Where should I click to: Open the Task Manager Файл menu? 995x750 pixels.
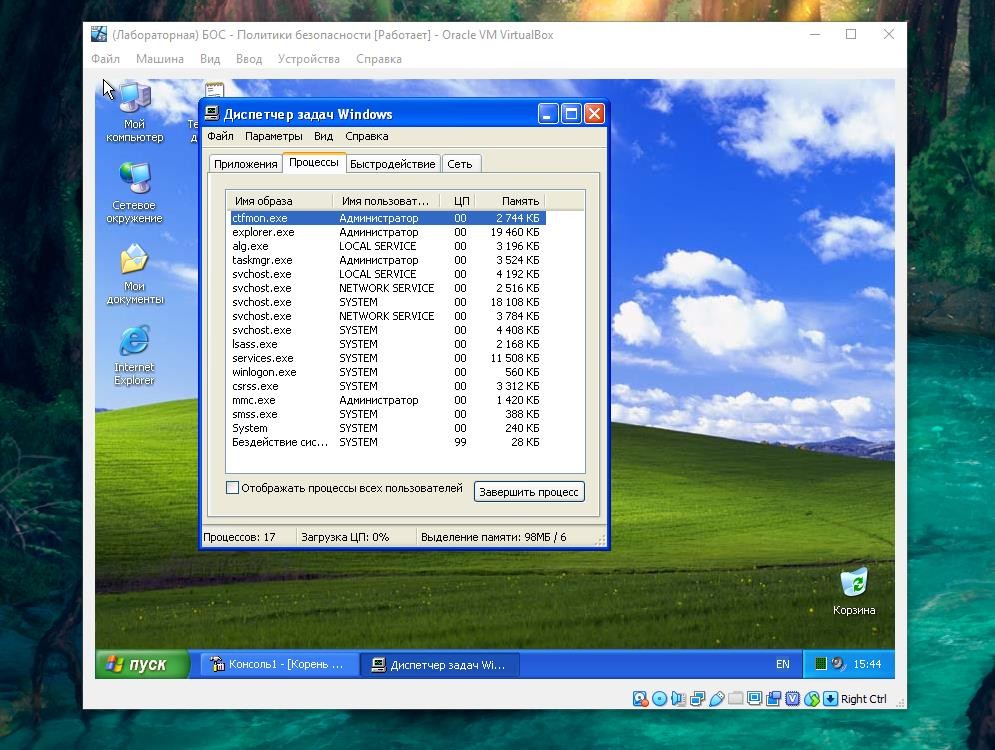click(220, 136)
